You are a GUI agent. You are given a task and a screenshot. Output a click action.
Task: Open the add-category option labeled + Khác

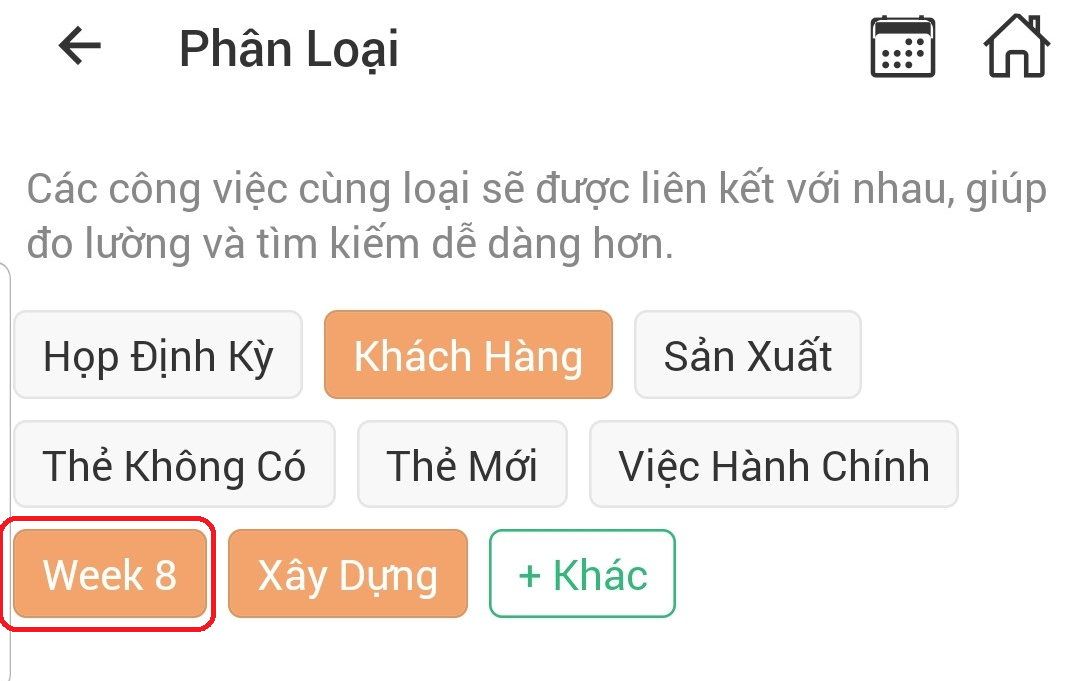(x=581, y=574)
